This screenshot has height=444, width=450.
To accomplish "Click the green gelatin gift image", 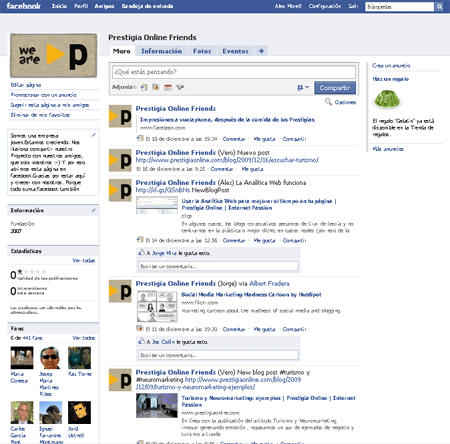I will click(387, 99).
